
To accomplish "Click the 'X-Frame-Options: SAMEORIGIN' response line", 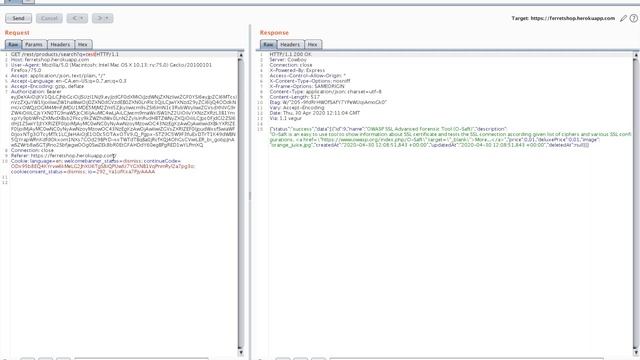I will 307,86.
